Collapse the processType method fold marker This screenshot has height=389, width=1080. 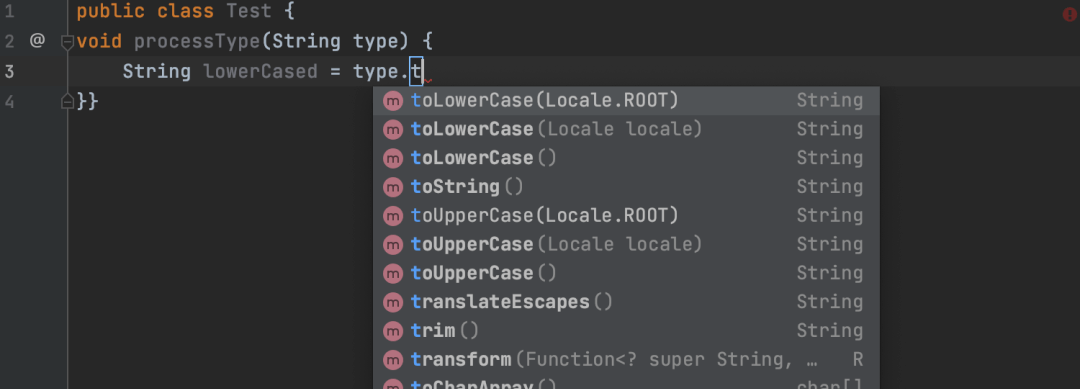tap(68, 42)
